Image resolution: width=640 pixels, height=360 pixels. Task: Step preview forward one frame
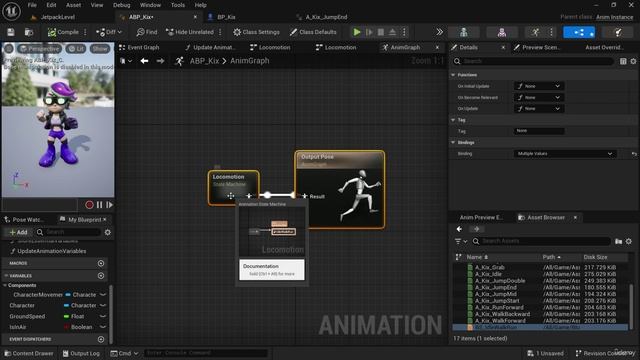point(109,205)
